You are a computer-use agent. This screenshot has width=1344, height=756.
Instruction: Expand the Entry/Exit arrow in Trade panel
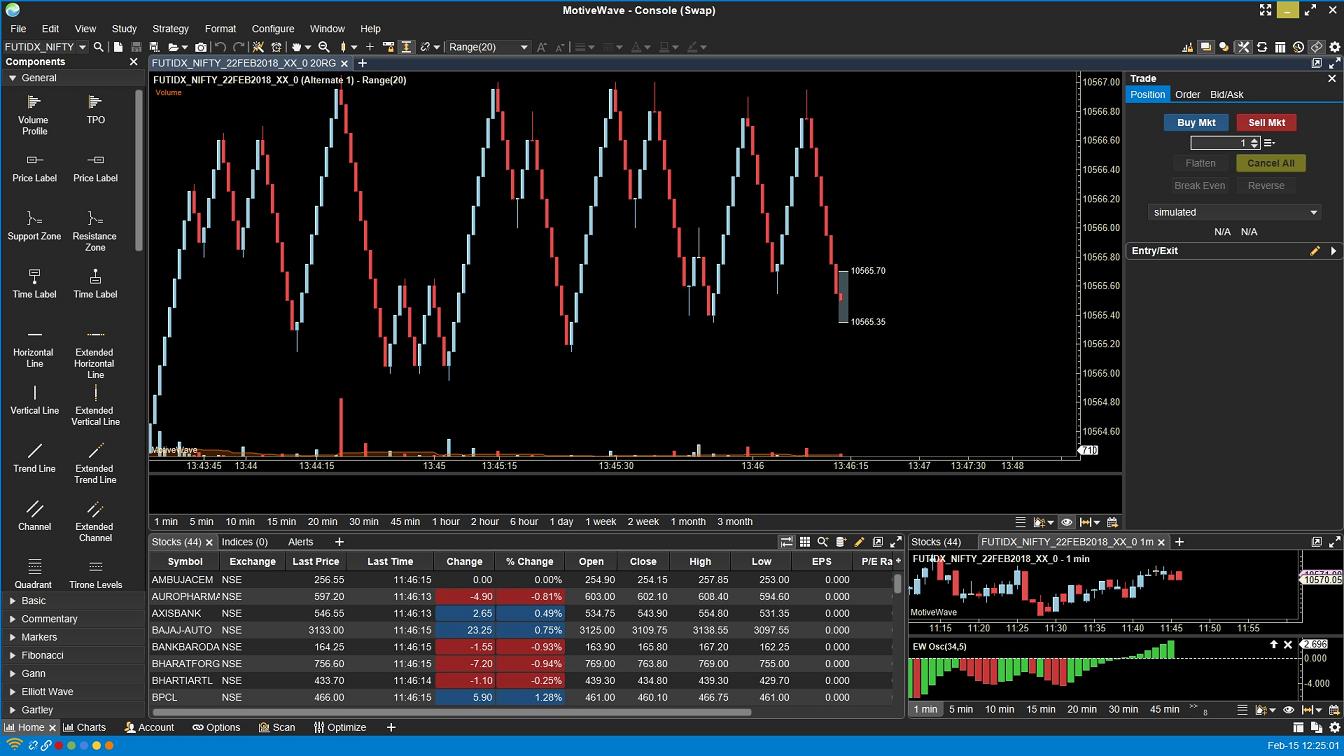(1333, 251)
